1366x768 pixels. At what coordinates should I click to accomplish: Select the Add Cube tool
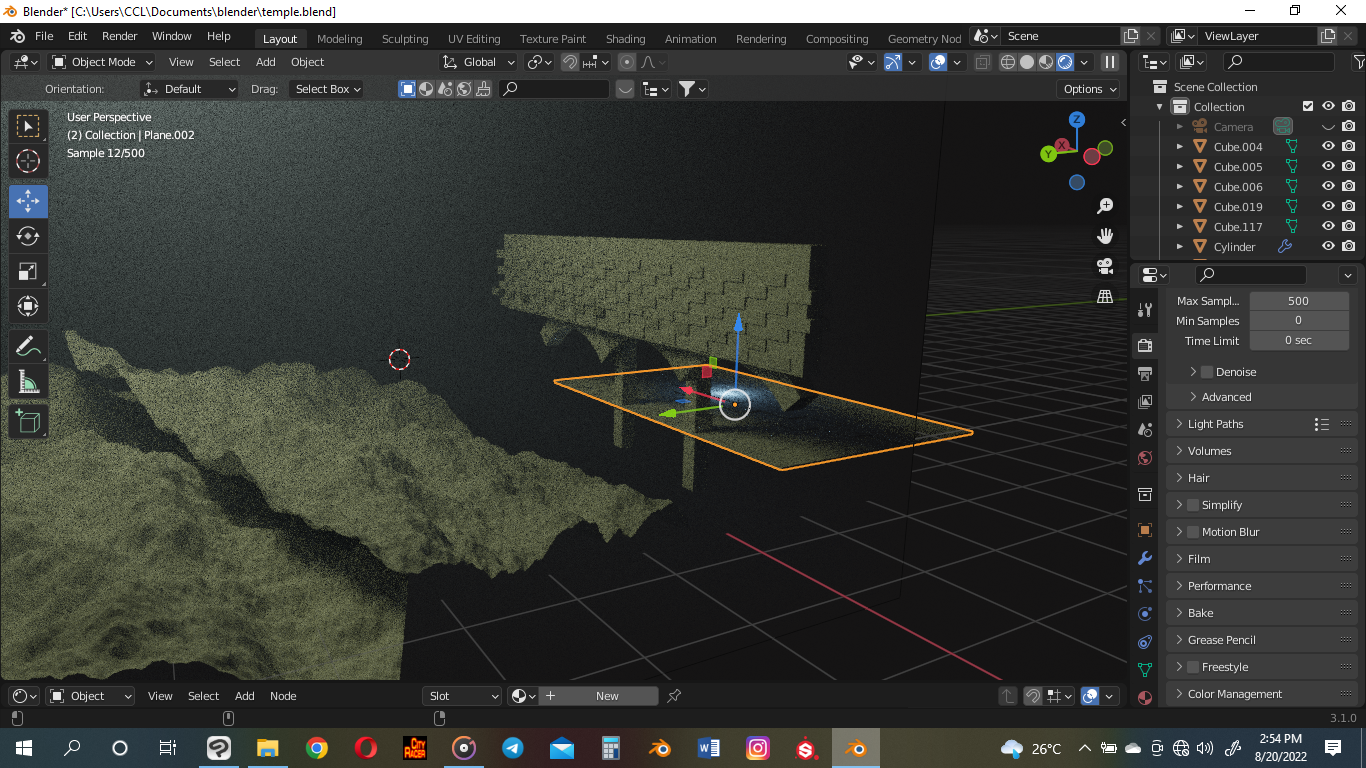(x=28, y=422)
